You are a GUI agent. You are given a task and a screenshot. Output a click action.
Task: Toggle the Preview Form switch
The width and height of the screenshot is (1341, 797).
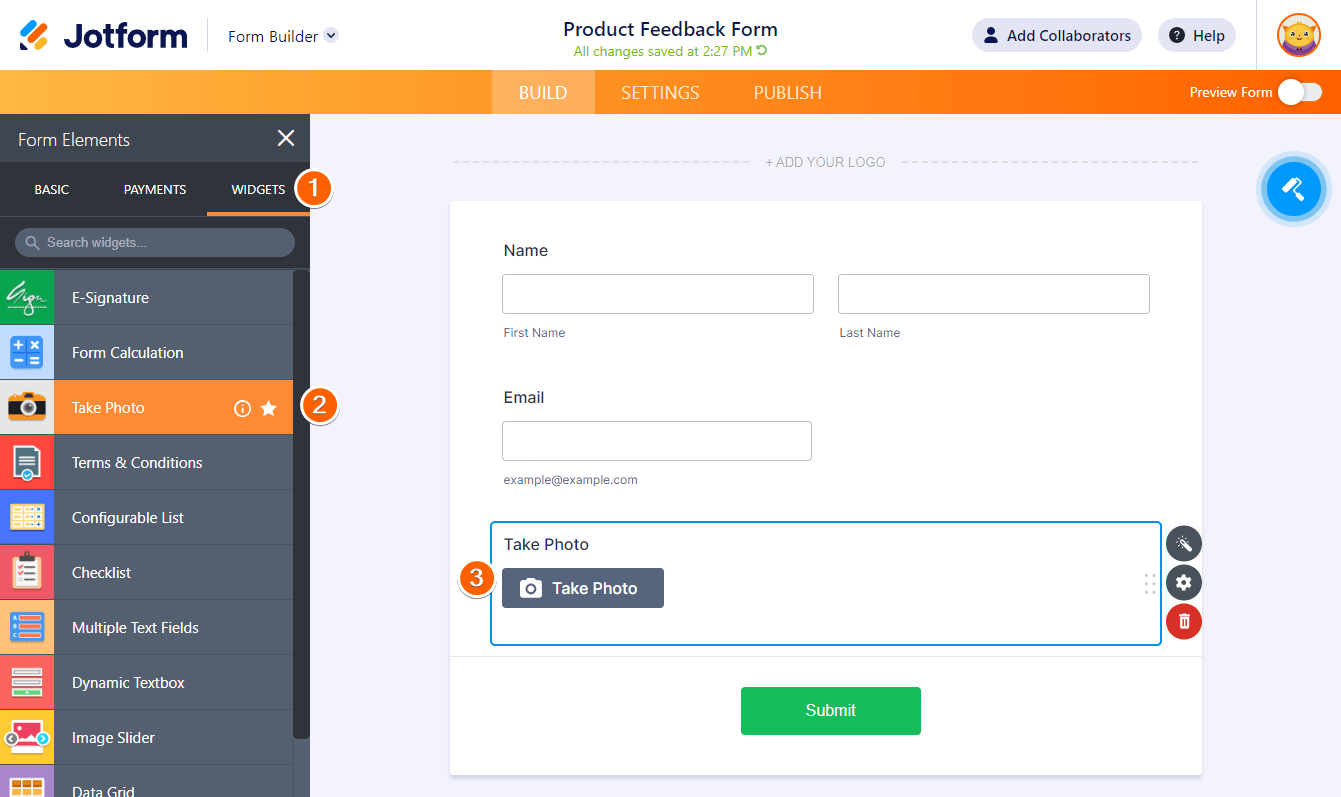pyautogui.click(x=1299, y=92)
